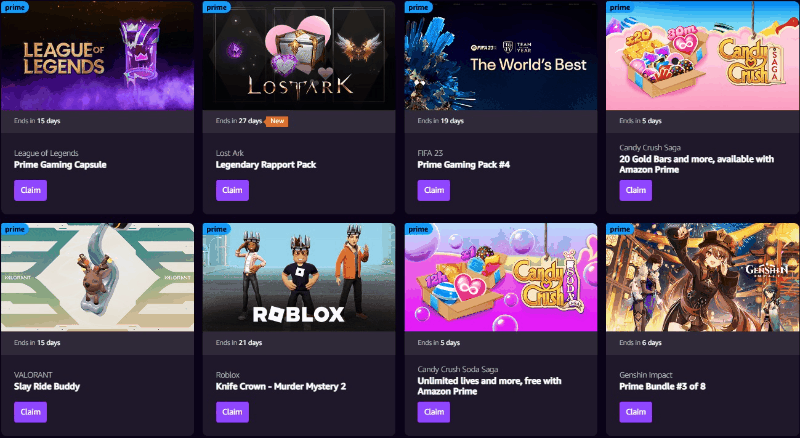
Task: Claim the Lost Ark Legendary Rapport Pack
Action: click(232, 190)
